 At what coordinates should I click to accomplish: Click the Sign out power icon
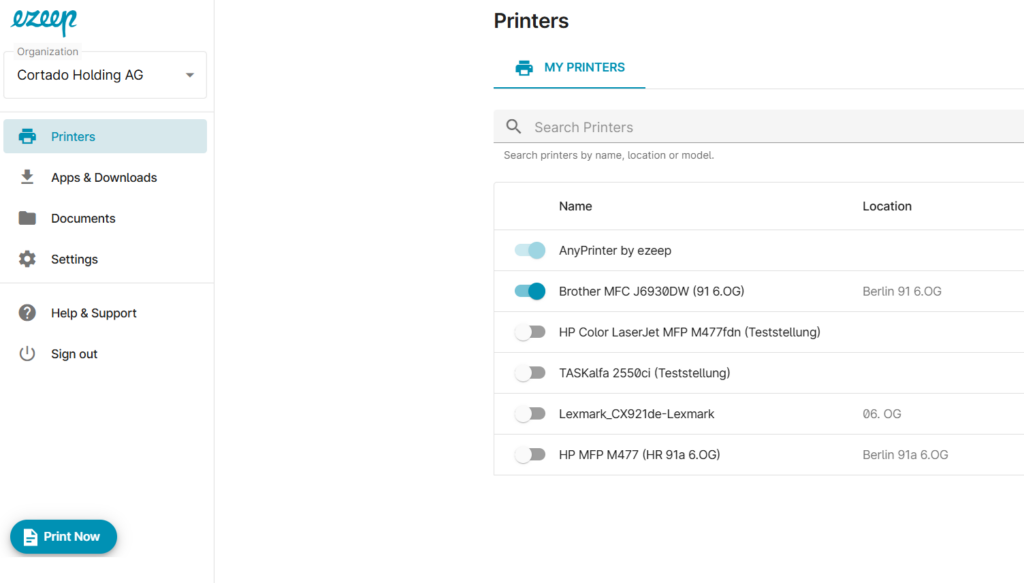[27, 353]
